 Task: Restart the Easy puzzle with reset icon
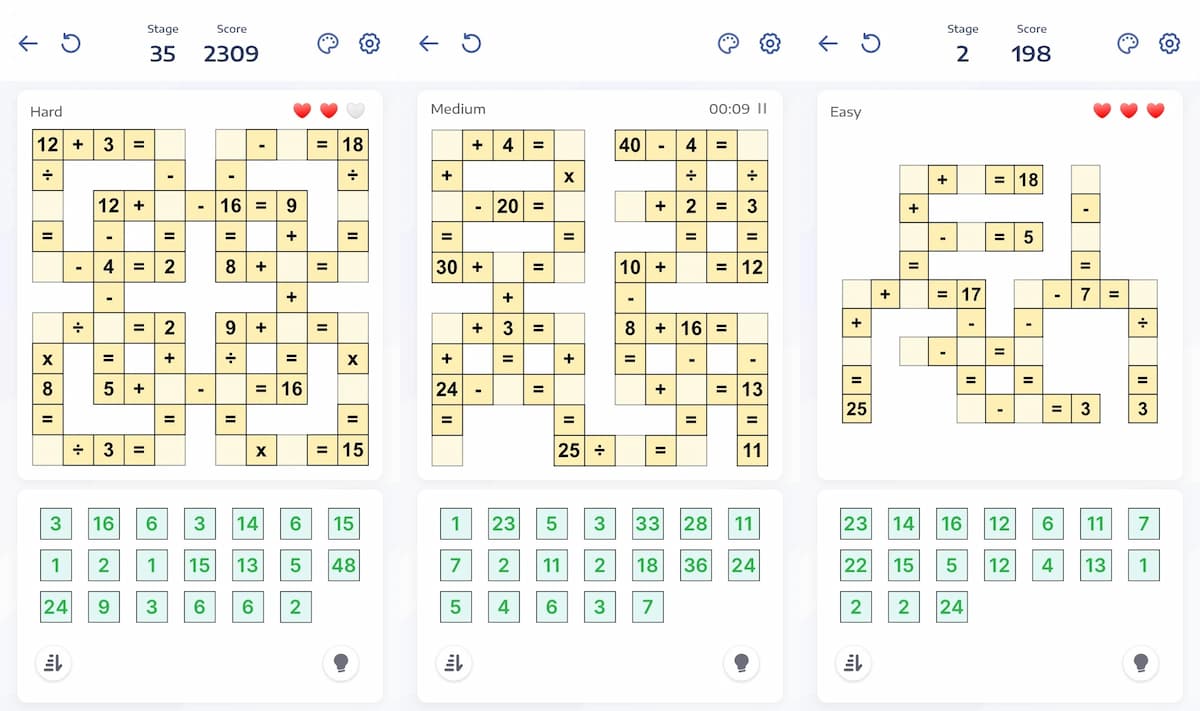tap(871, 43)
